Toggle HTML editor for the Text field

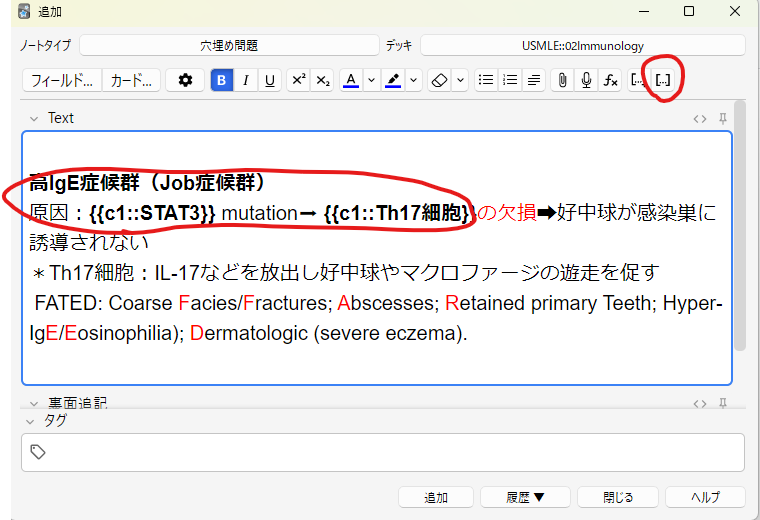click(699, 119)
